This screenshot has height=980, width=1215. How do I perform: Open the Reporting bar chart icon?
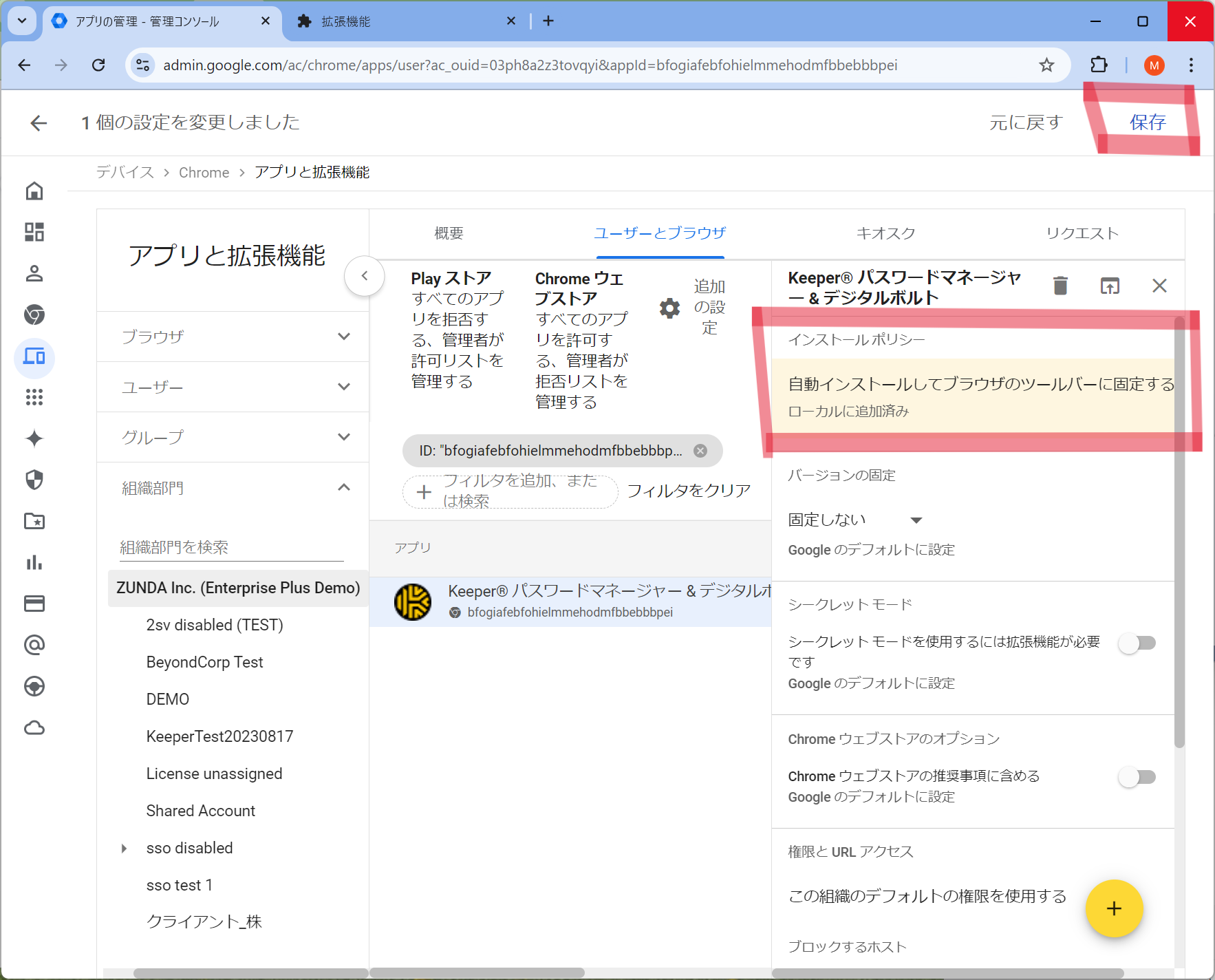coord(34,562)
